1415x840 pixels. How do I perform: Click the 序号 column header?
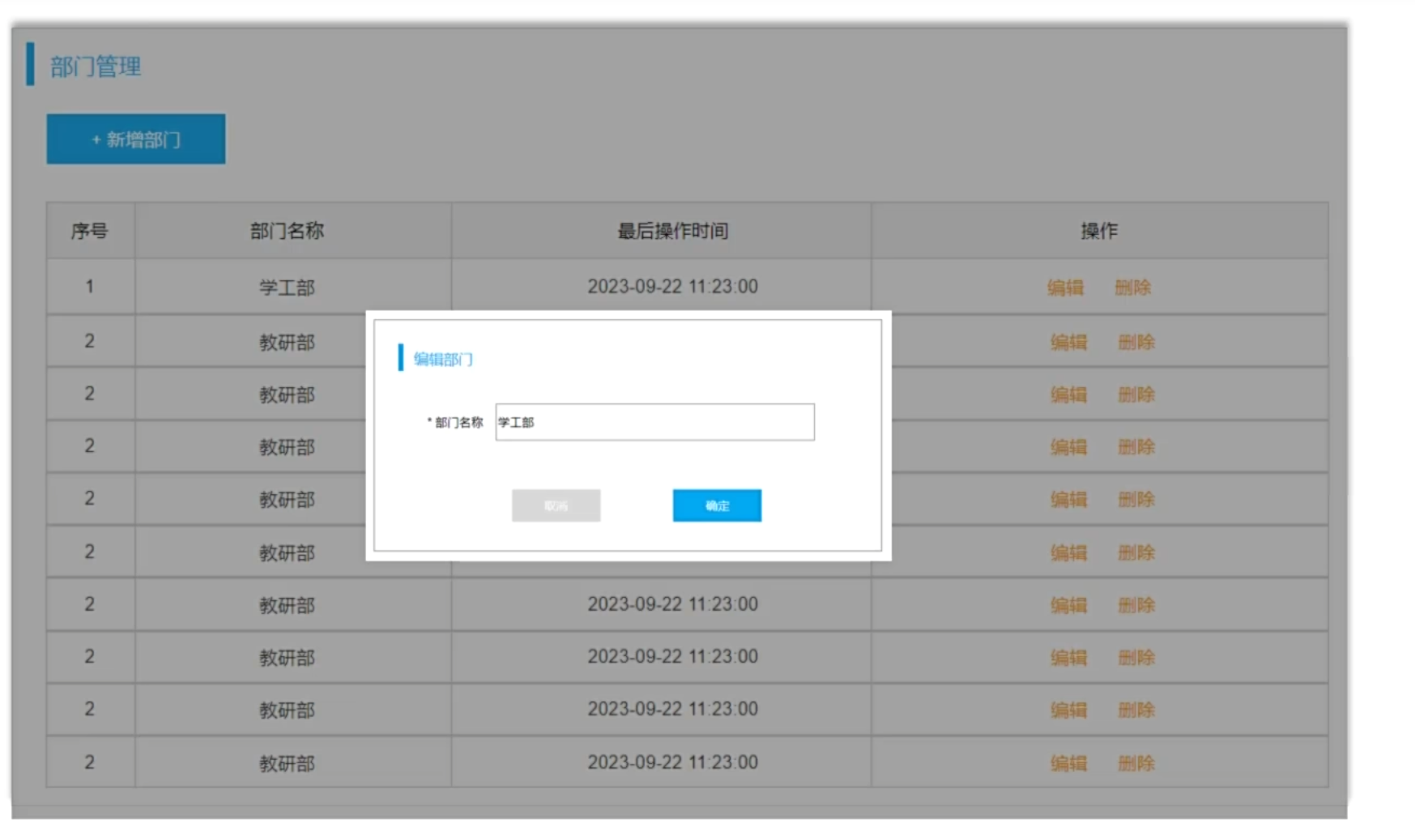pyautogui.click(x=89, y=232)
